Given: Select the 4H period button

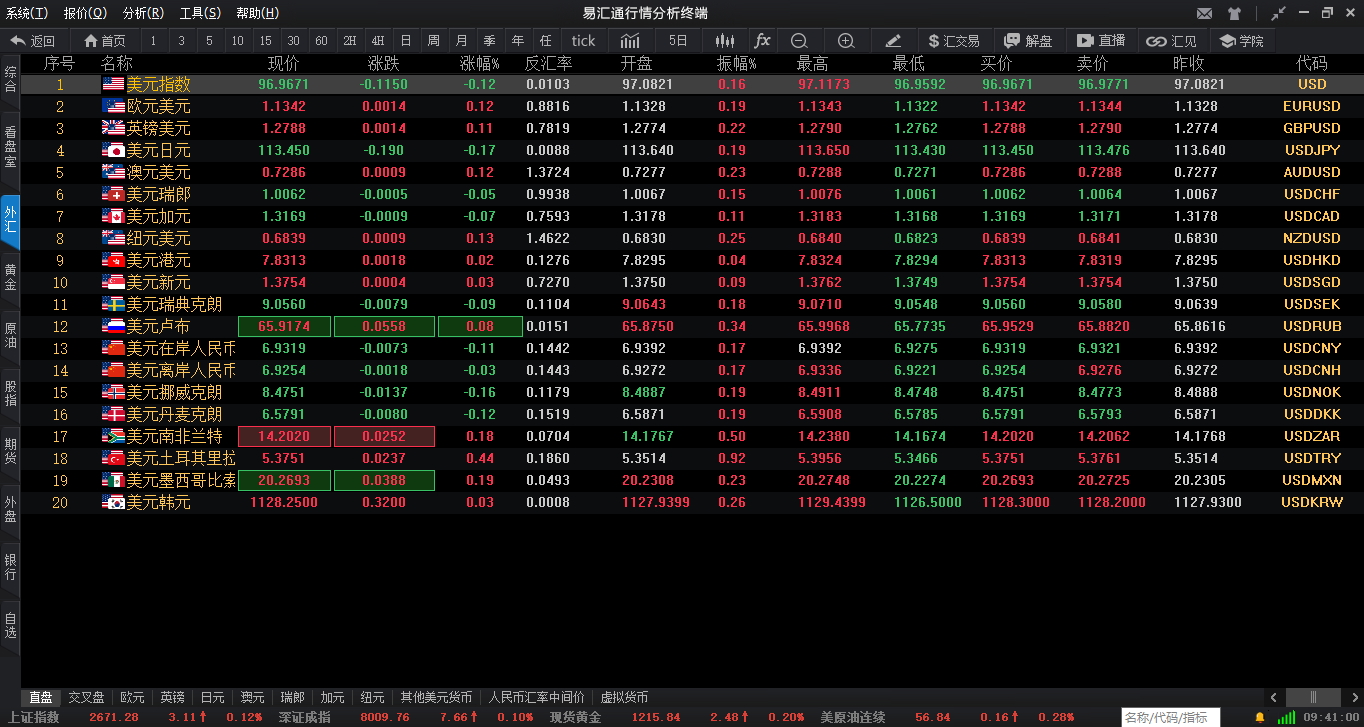Looking at the screenshot, I should (377, 41).
